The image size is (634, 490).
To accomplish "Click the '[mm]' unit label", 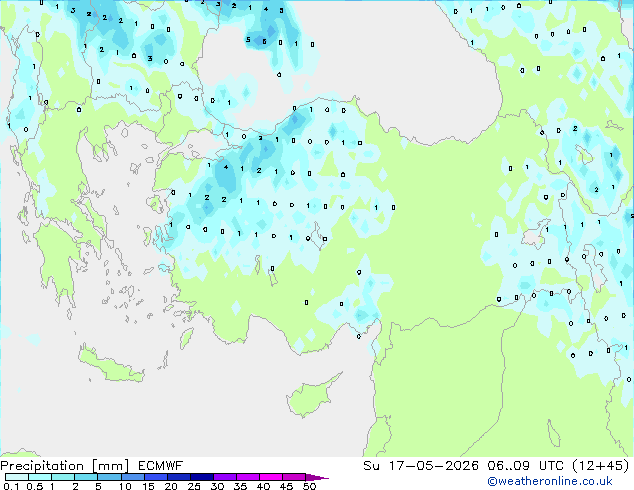I will (x=110, y=466).
